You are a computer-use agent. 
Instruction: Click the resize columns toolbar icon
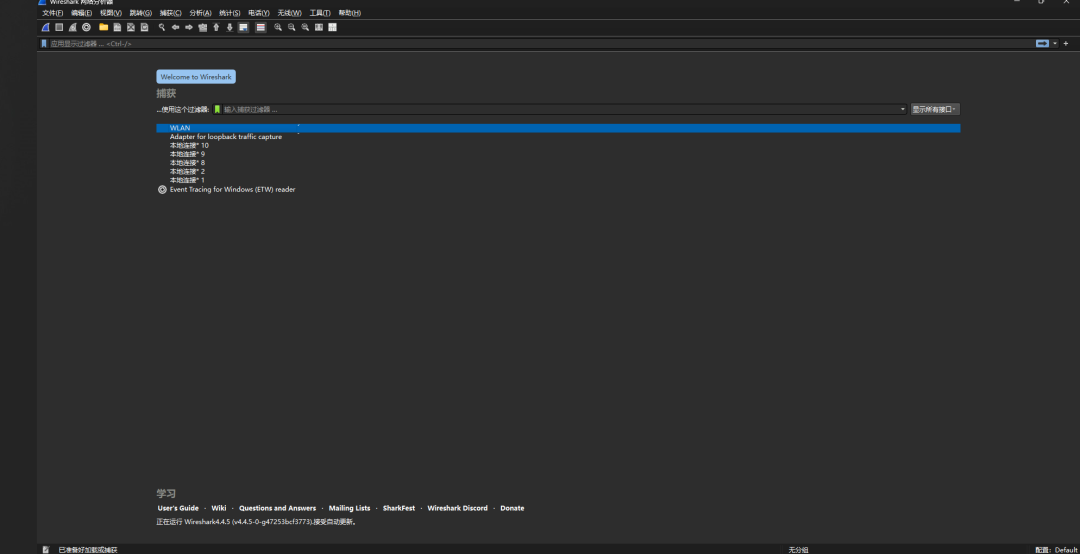point(332,27)
